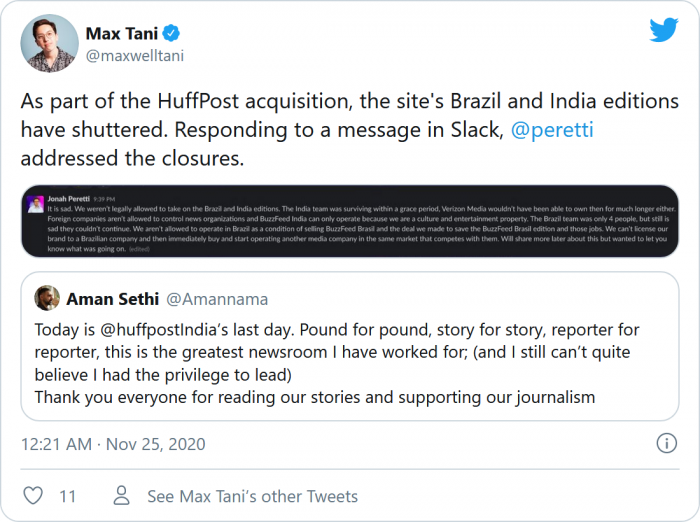Click Aman Sethi's small avatar
This screenshot has height=522, width=700.
pos(46,298)
